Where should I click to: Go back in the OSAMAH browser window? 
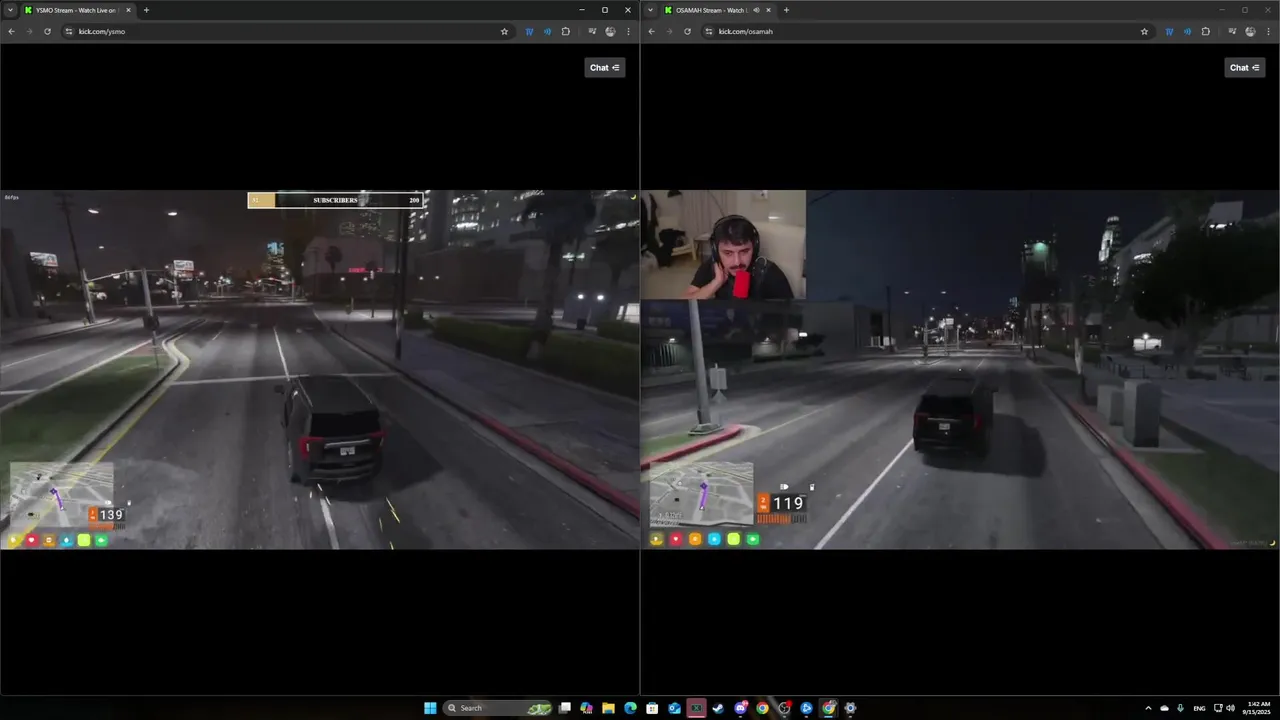(x=651, y=31)
